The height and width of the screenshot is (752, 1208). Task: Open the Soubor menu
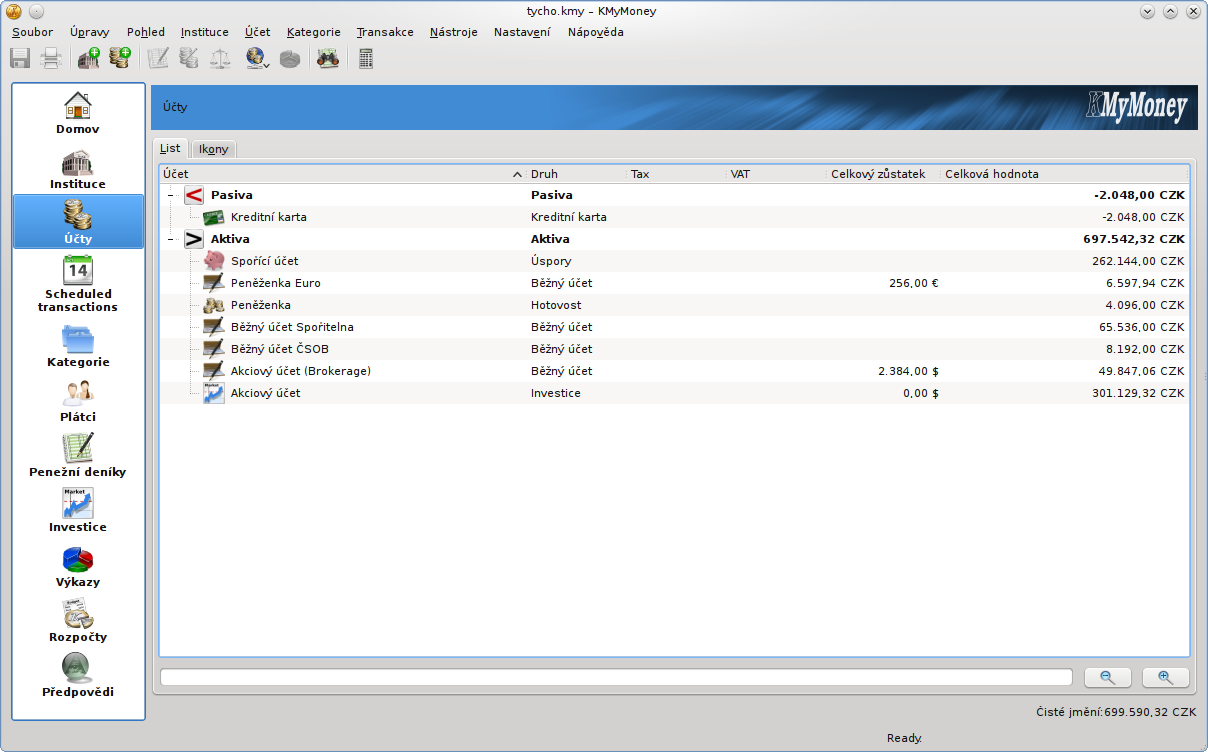[x=33, y=32]
